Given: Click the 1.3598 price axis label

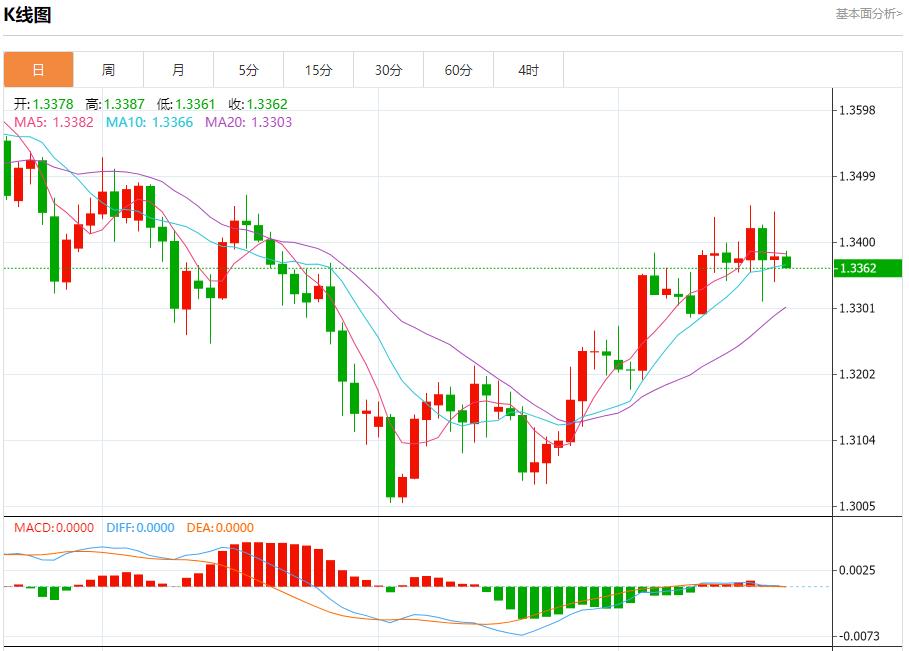Looking at the screenshot, I should tap(859, 110).
